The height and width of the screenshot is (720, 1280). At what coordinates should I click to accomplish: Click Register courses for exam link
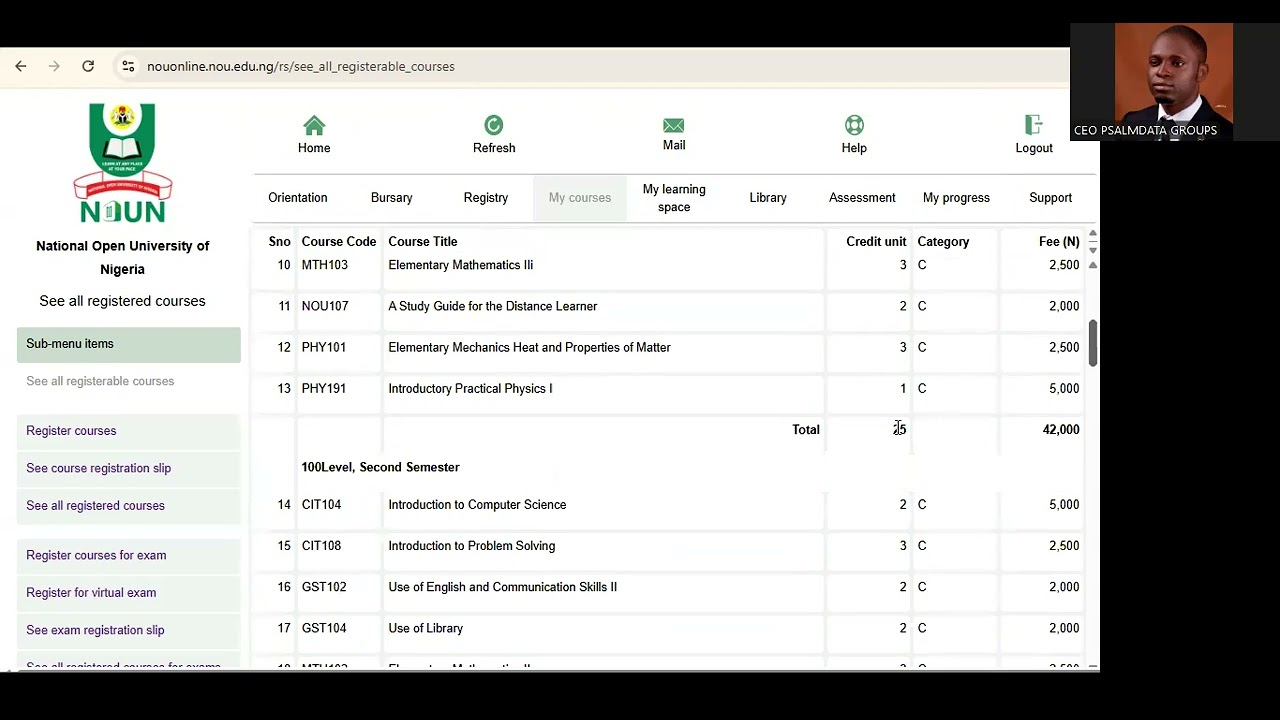(x=96, y=555)
